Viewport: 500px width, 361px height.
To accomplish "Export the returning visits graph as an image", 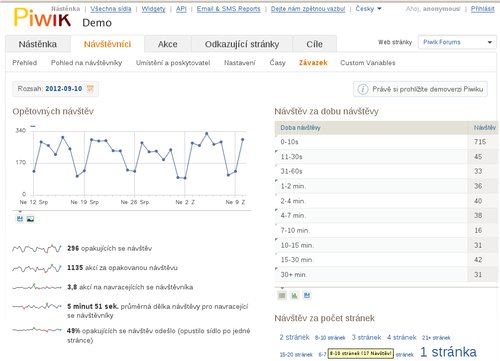I will 30,219.
